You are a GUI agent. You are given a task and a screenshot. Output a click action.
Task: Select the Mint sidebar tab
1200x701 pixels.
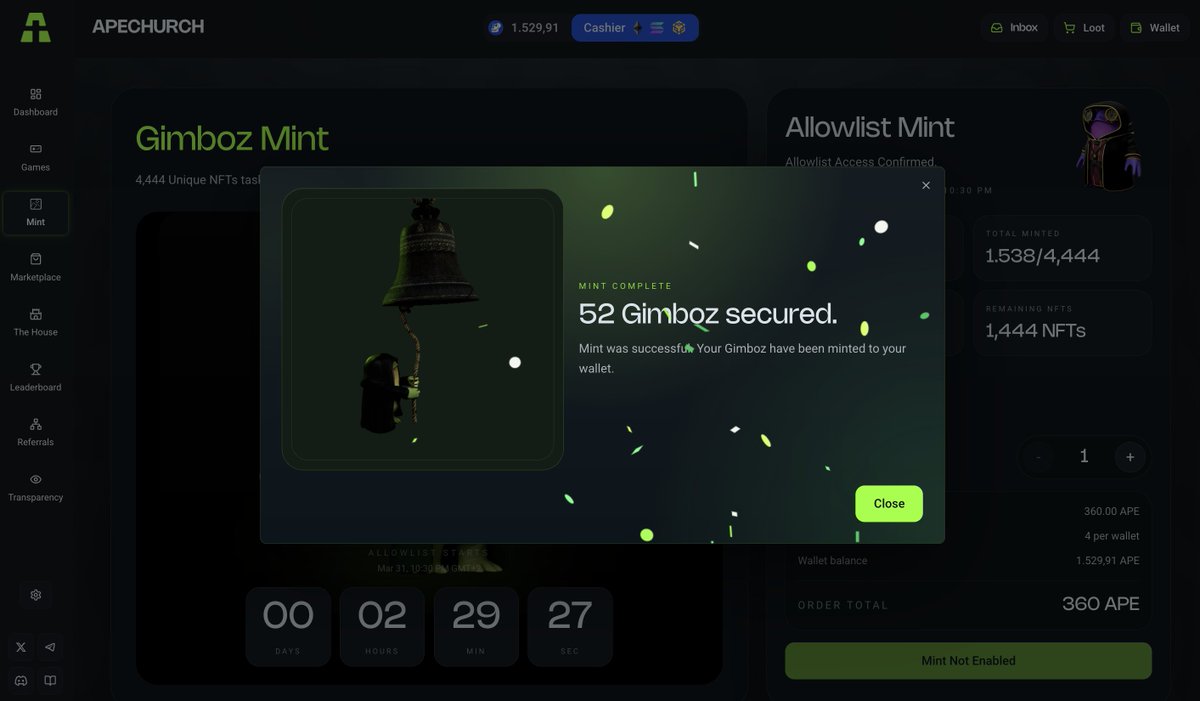click(35, 213)
